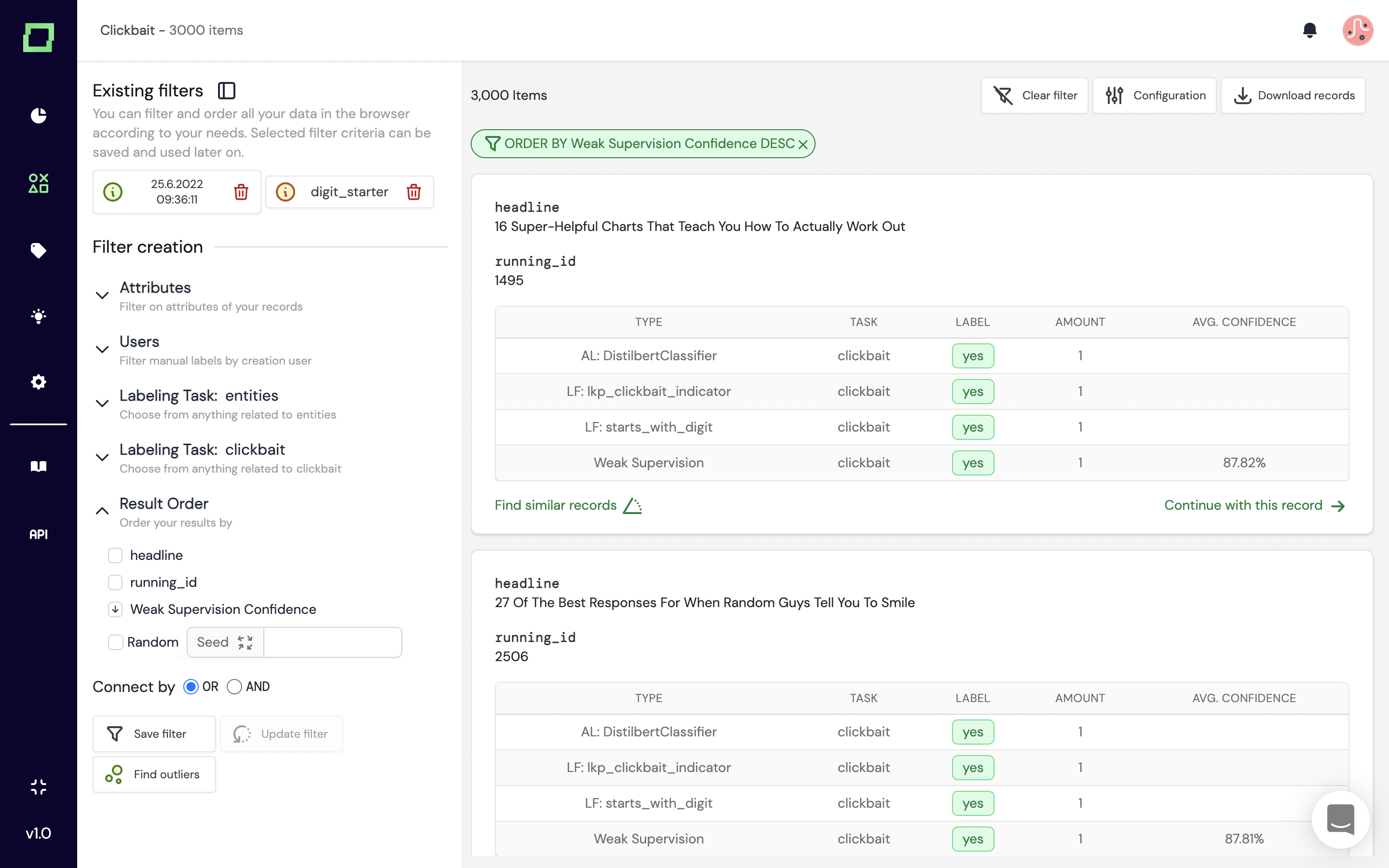Load the digit_starter saved filter
The height and width of the screenshot is (868, 1389).
tap(349, 192)
